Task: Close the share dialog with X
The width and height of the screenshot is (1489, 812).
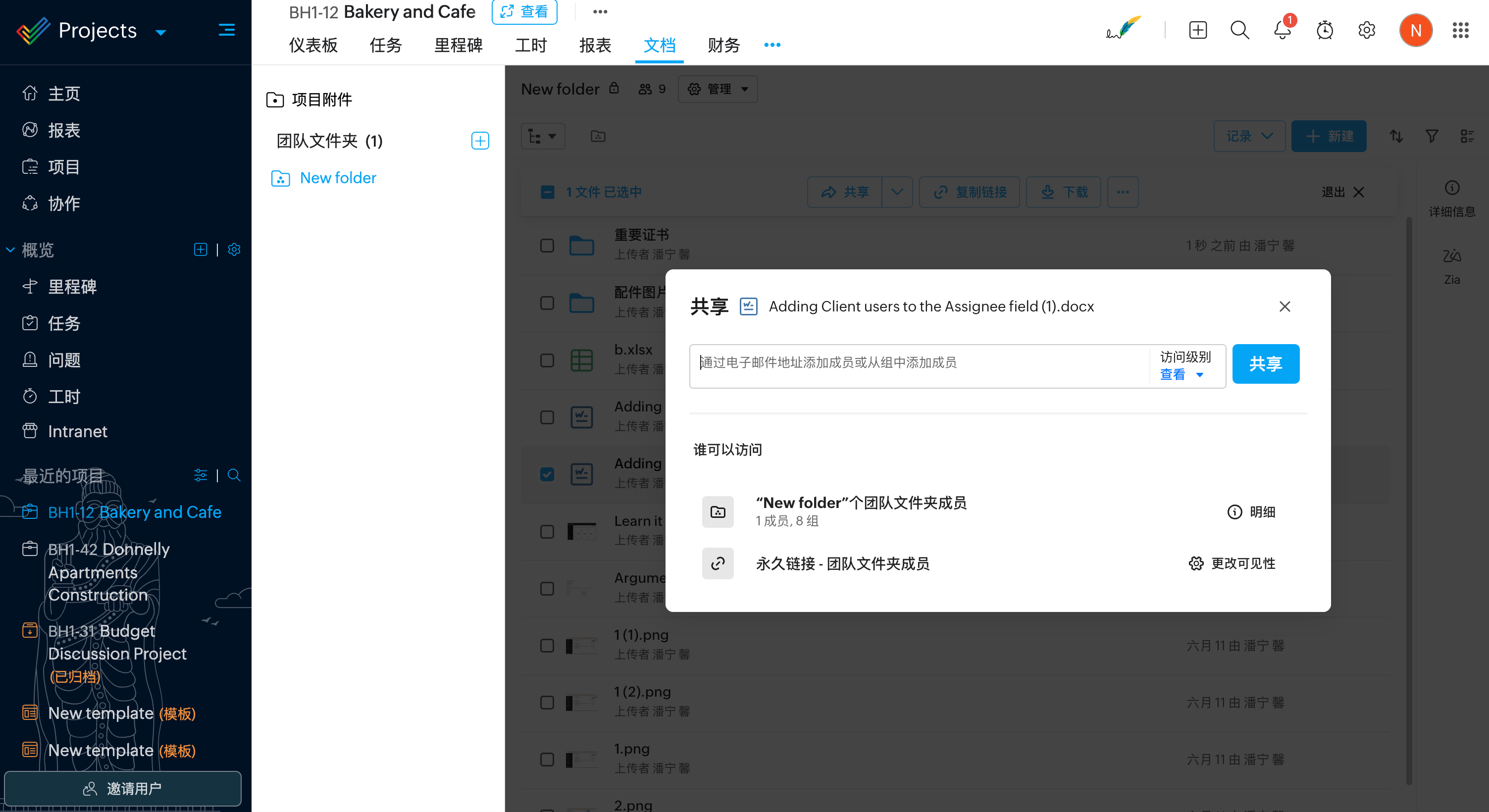Action: tap(1284, 306)
